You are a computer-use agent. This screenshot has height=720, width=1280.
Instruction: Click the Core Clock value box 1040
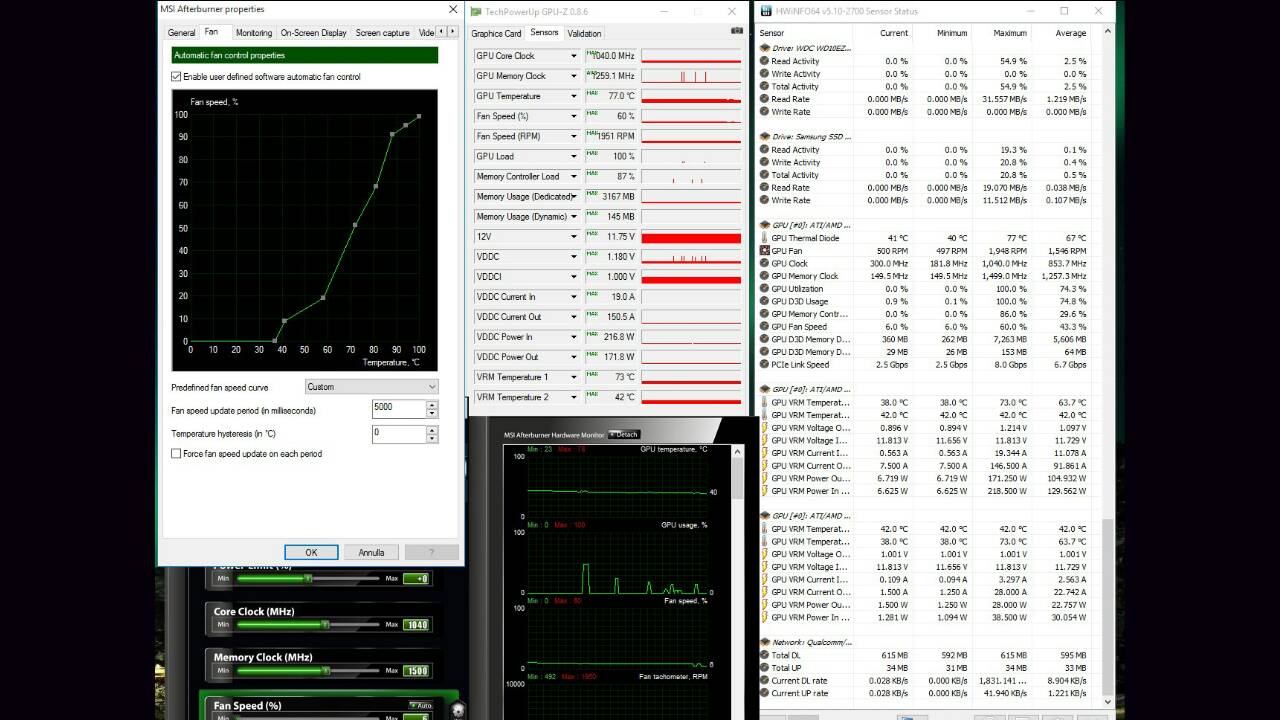417,625
